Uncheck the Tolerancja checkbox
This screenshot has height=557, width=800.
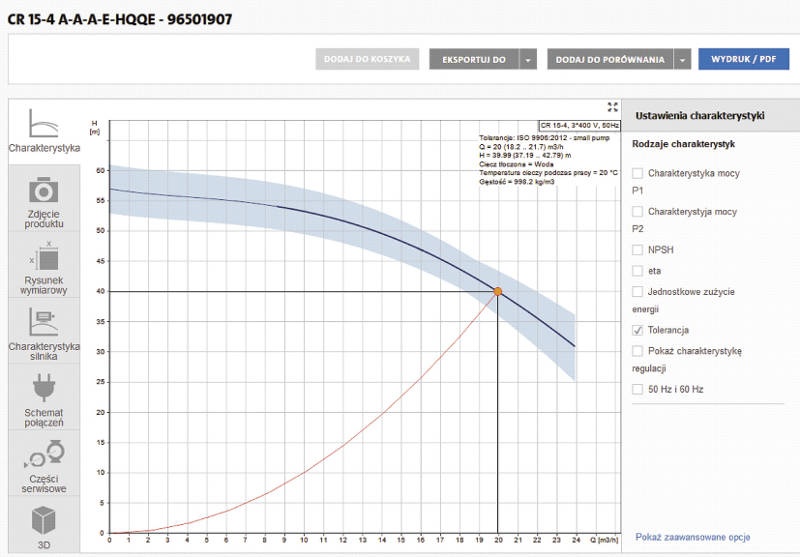[x=637, y=330]
